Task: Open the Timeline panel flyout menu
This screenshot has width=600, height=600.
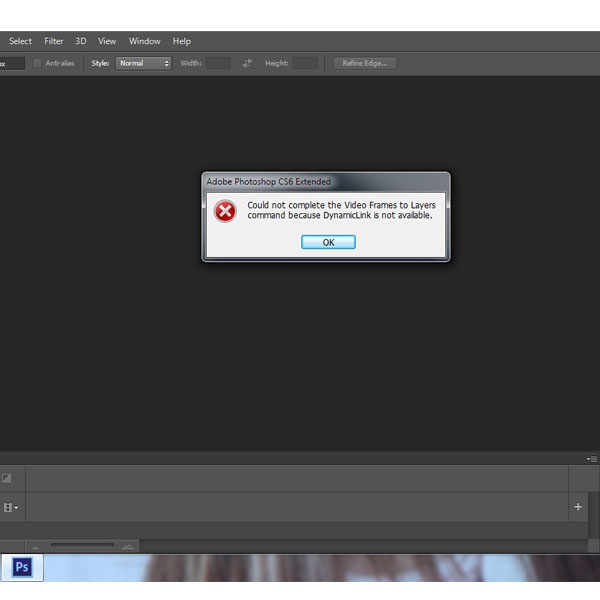Action: 592,459
